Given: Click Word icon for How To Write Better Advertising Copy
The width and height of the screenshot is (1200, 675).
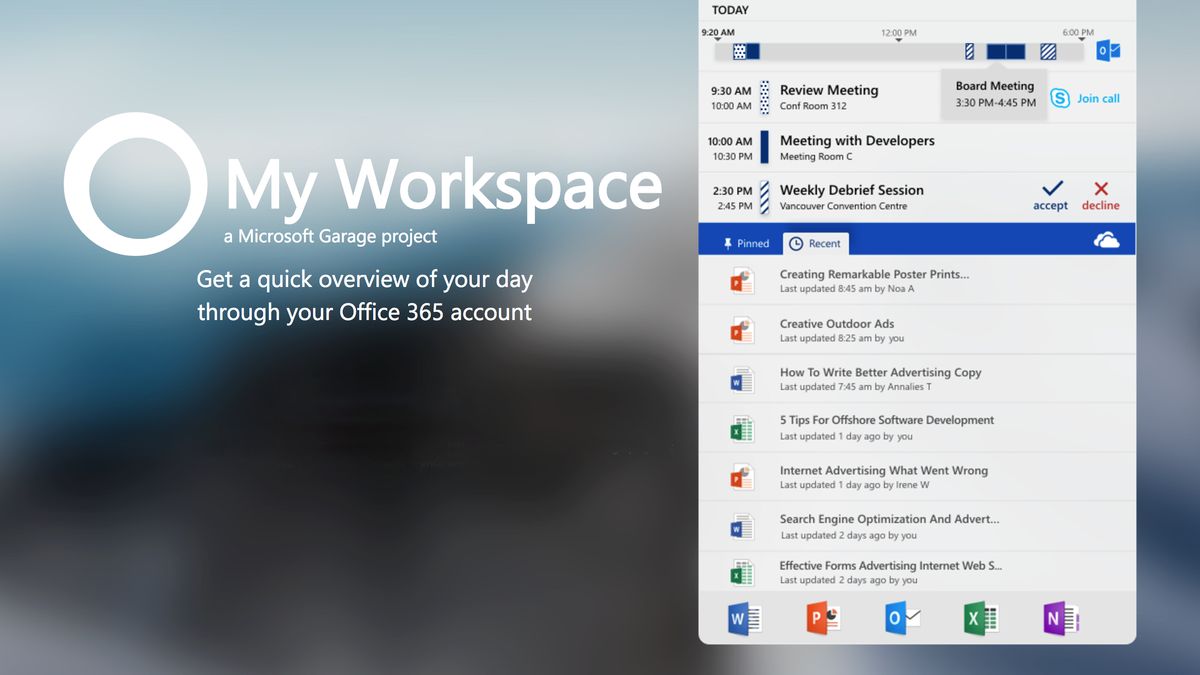Looking at the screenshot, I should tap(741, 380).
